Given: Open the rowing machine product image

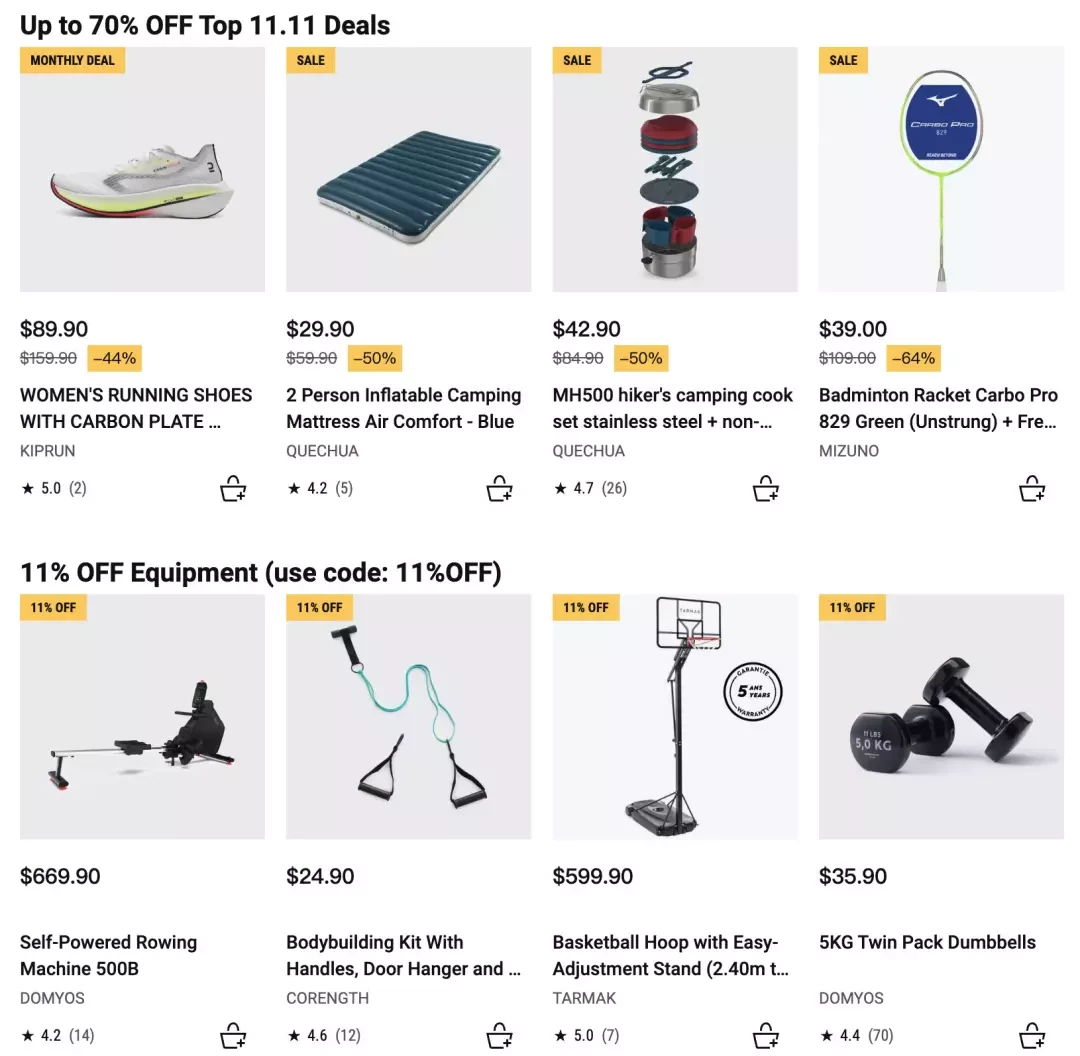Looking at the screenshot, I should 142,716.
